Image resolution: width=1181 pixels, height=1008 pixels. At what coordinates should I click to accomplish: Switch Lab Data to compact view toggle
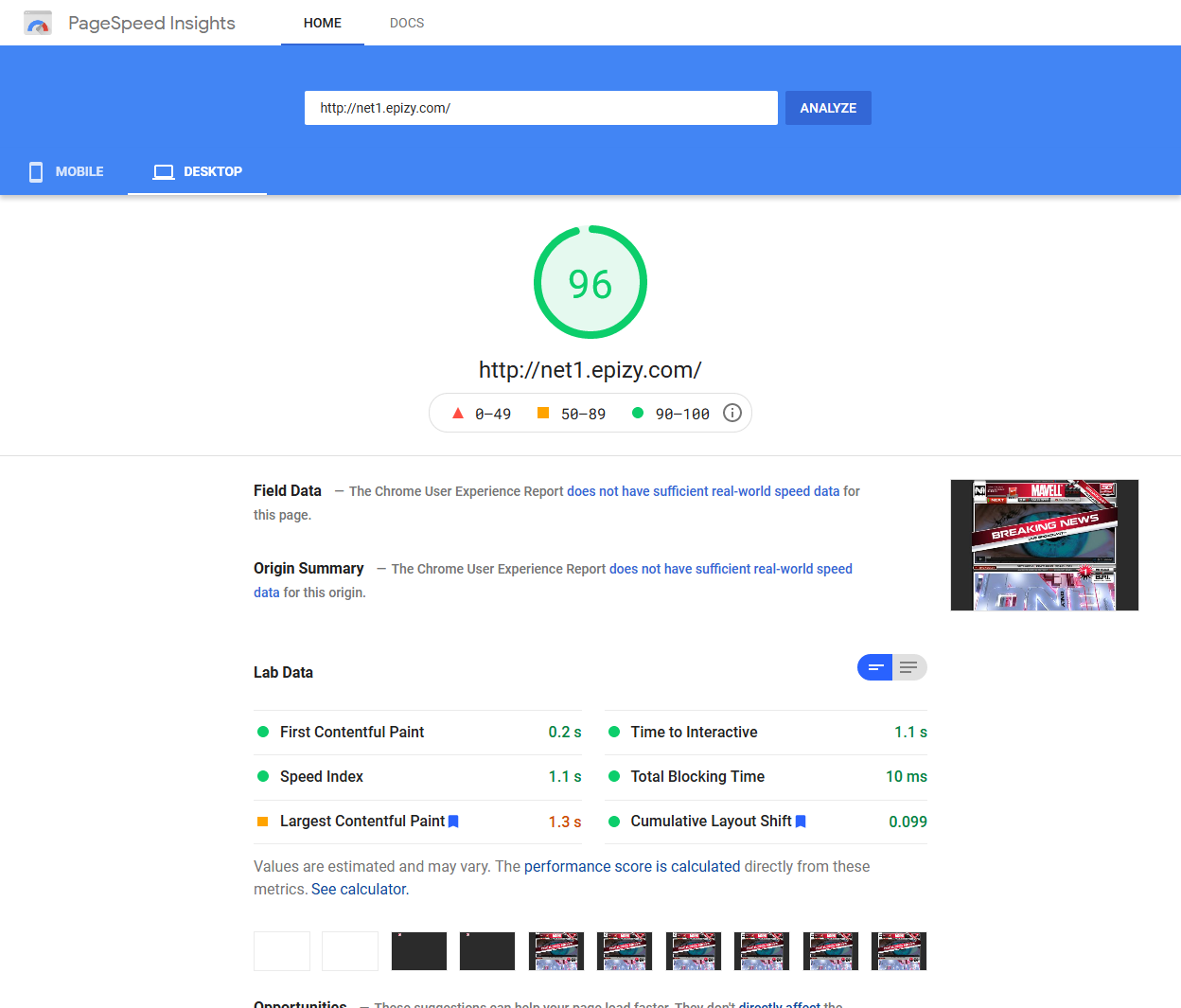coord(875,667)
